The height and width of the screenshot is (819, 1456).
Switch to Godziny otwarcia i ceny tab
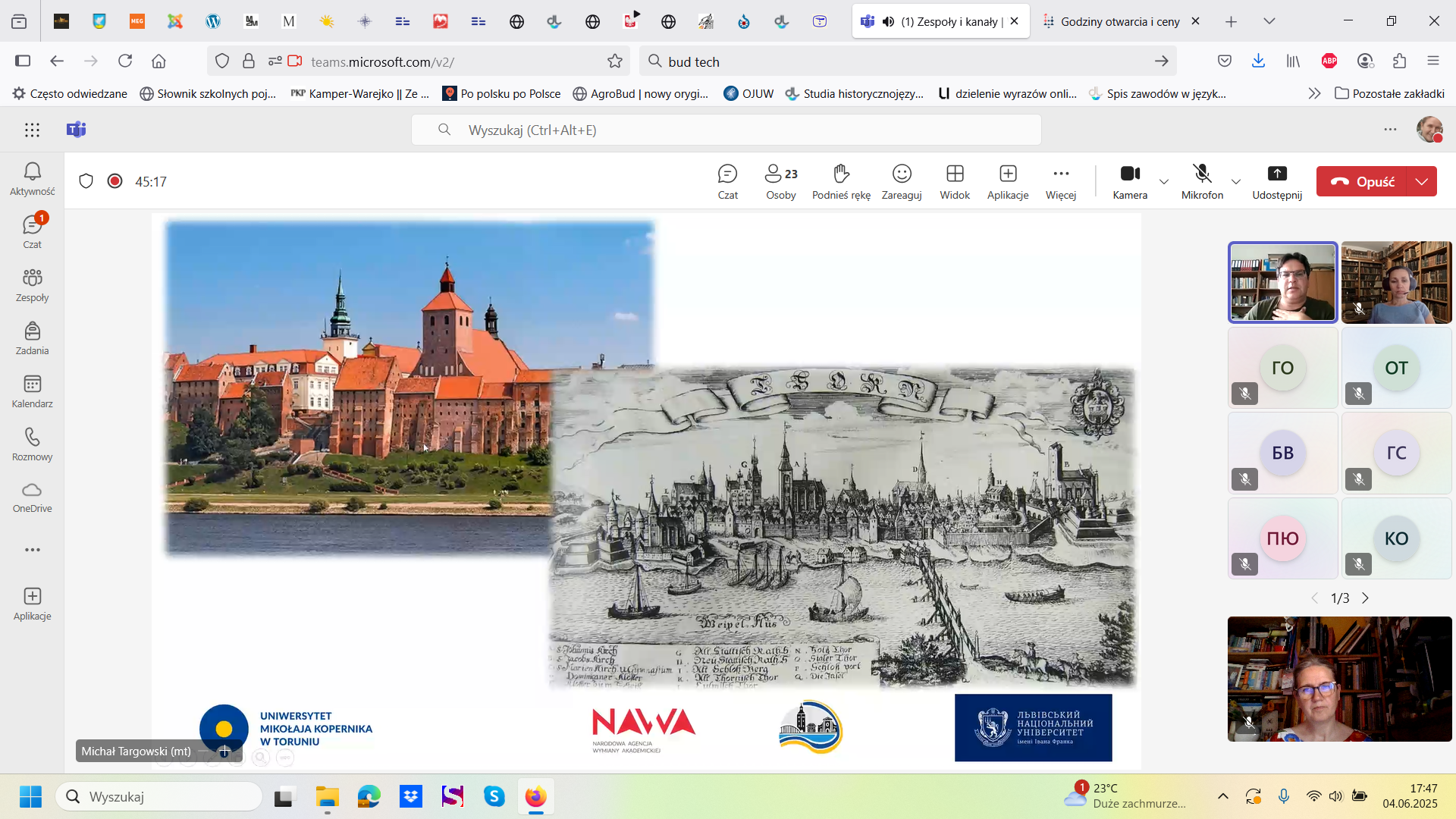point(1119,21)
